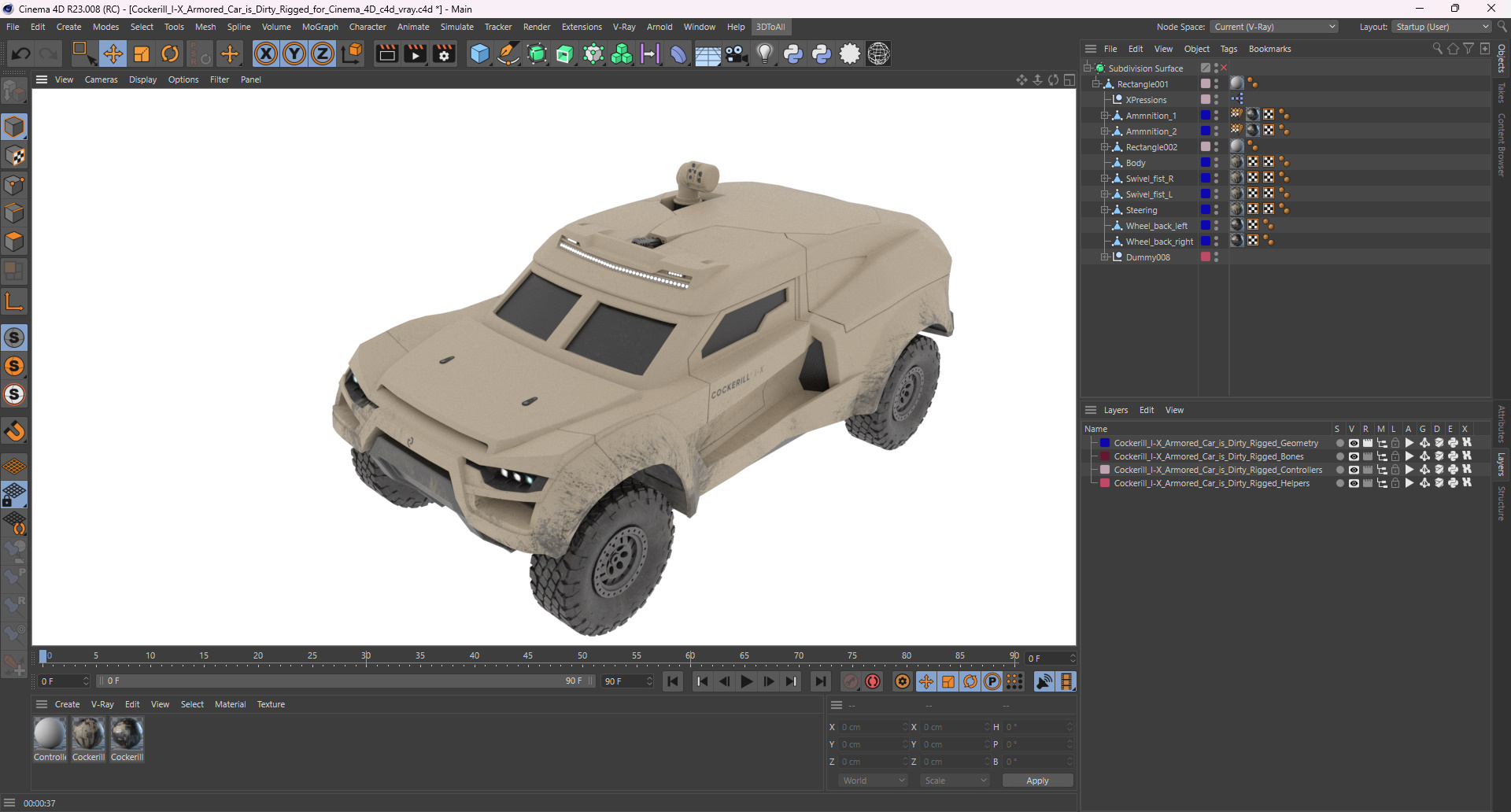Add a Cube primitive object
1511x812 pixels.
[x=479, y=54]
